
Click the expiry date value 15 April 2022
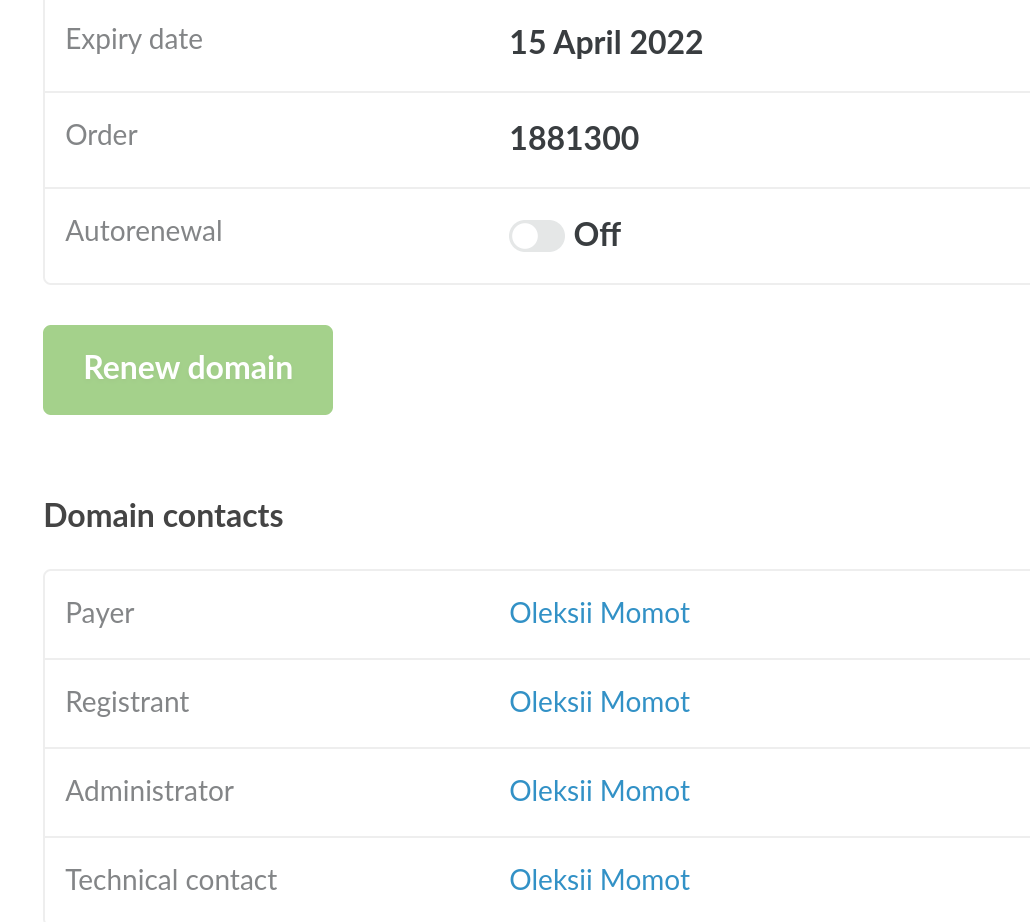[606, 43]
